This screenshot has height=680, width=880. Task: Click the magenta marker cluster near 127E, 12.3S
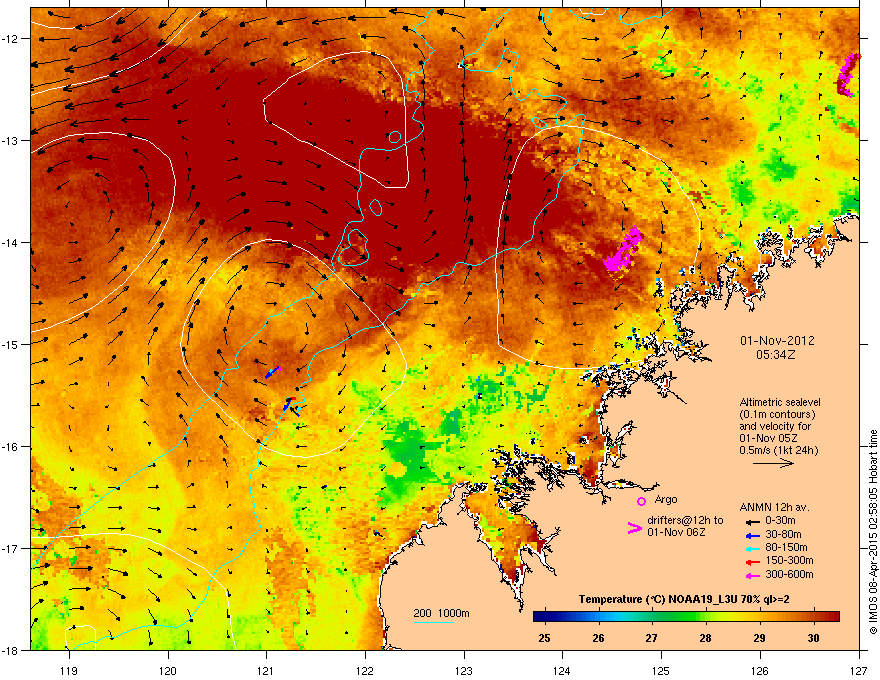click(848, 75)
